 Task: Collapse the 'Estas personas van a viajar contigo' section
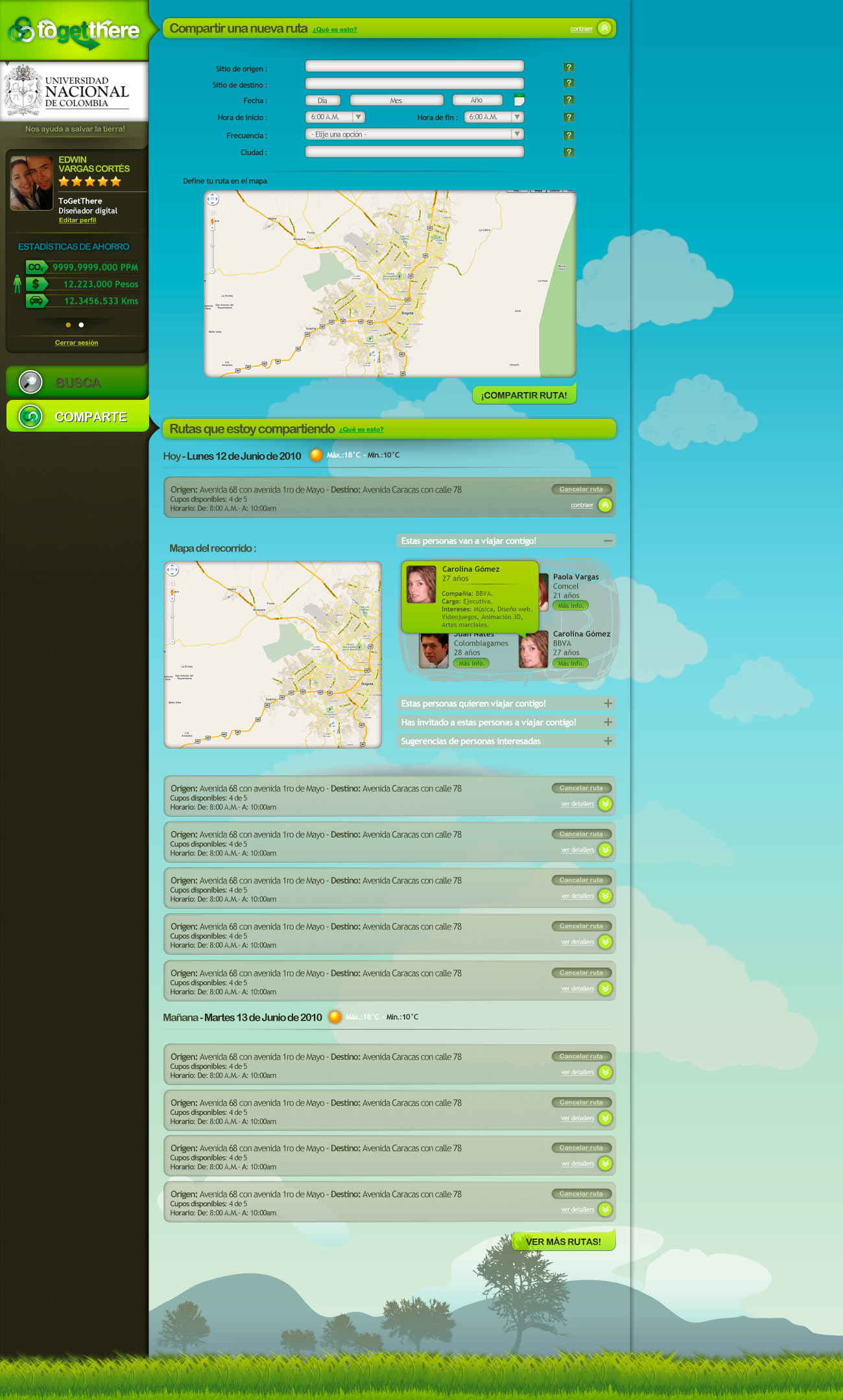coord(608,541)
